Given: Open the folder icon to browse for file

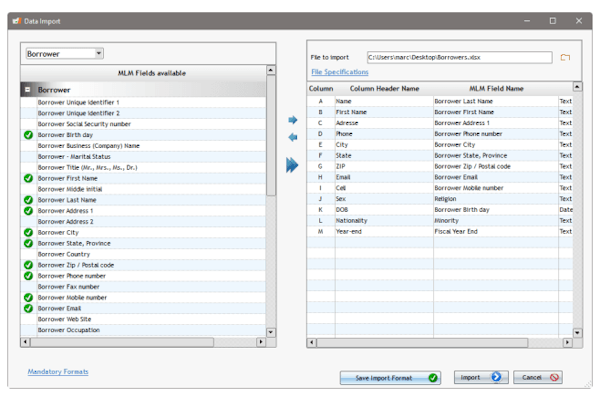Looking at the screenshot, I should (x=565, y=58).
